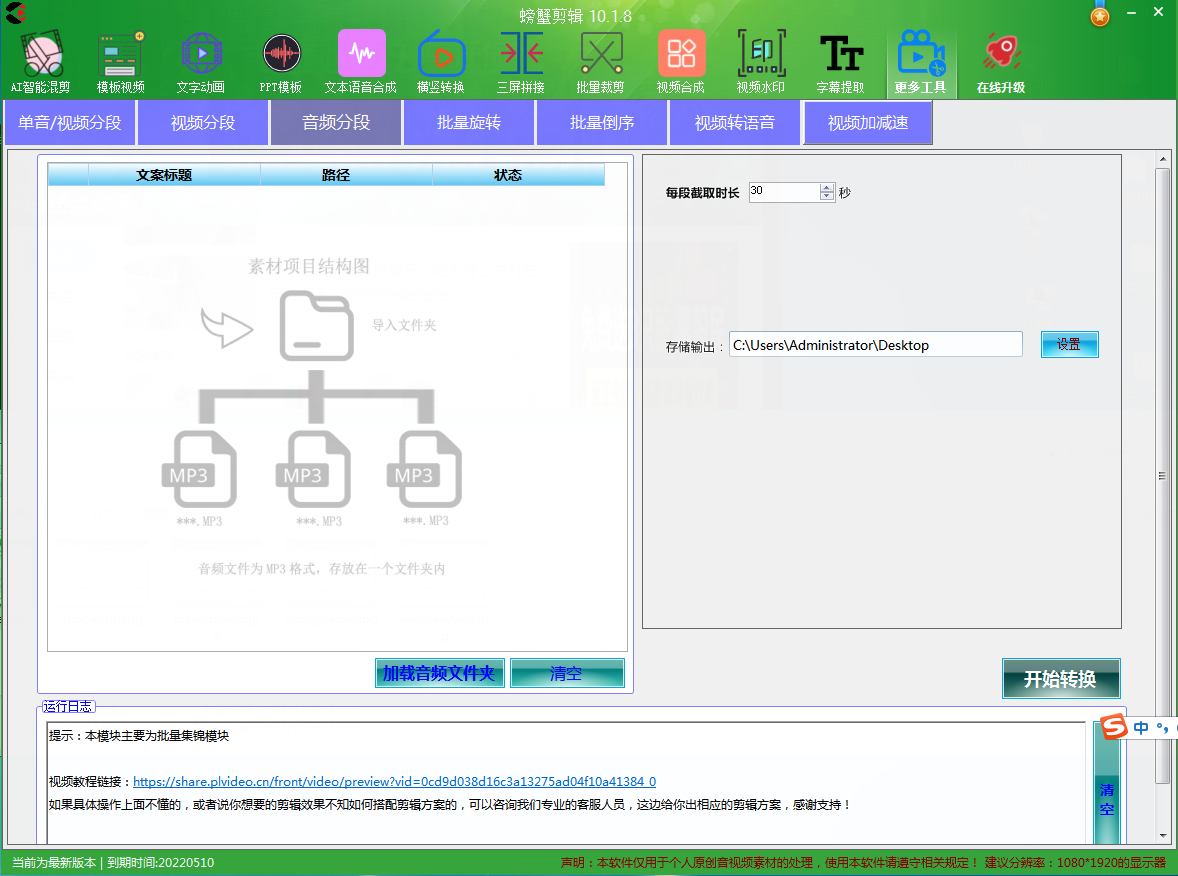This screenshot has width=1178, height=876.
Task: Switch to the 音频分段 tab
Action: click(x=336, y=122)
